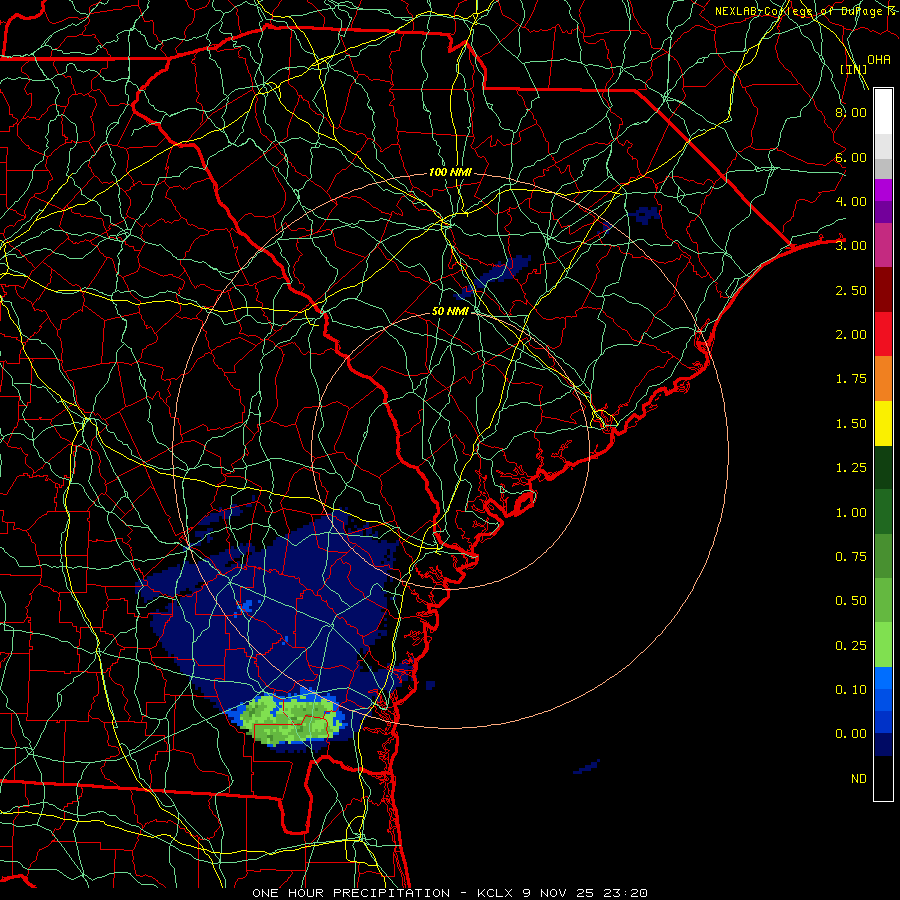Image resolution: width=900 pixels, height=900 pixels.
Task: Click the 50 NMI range ring label
Action: tap(450, 311)
